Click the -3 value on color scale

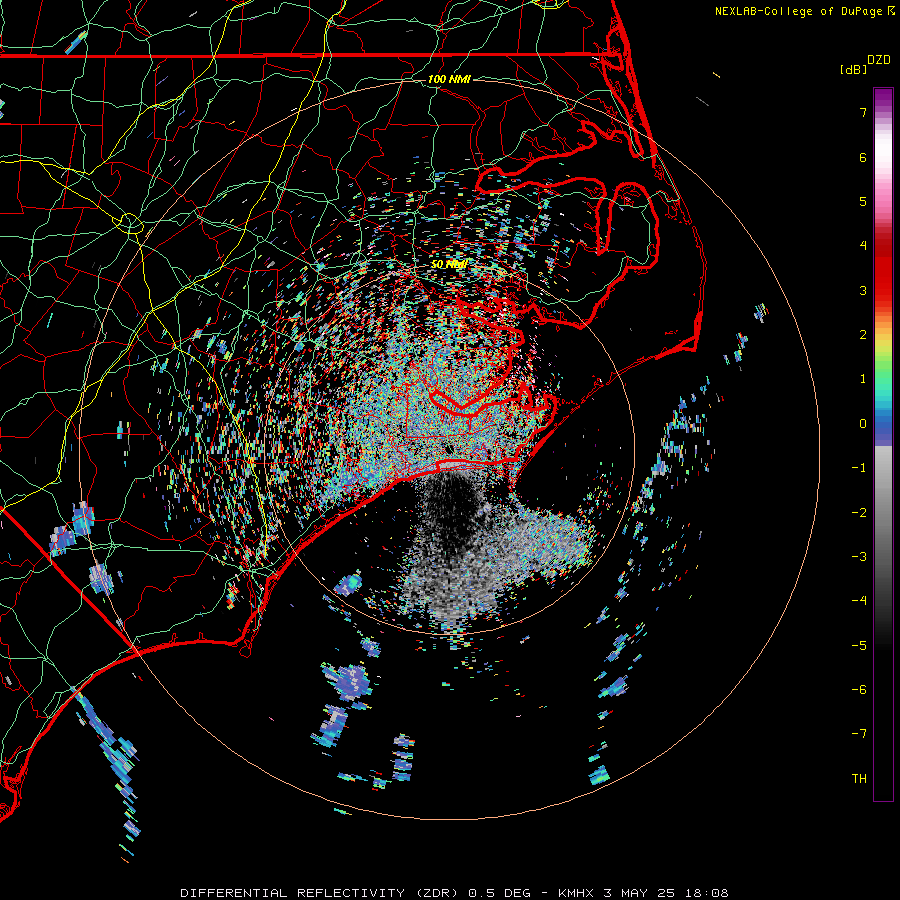pyautogui.click(x=859, y=557)
